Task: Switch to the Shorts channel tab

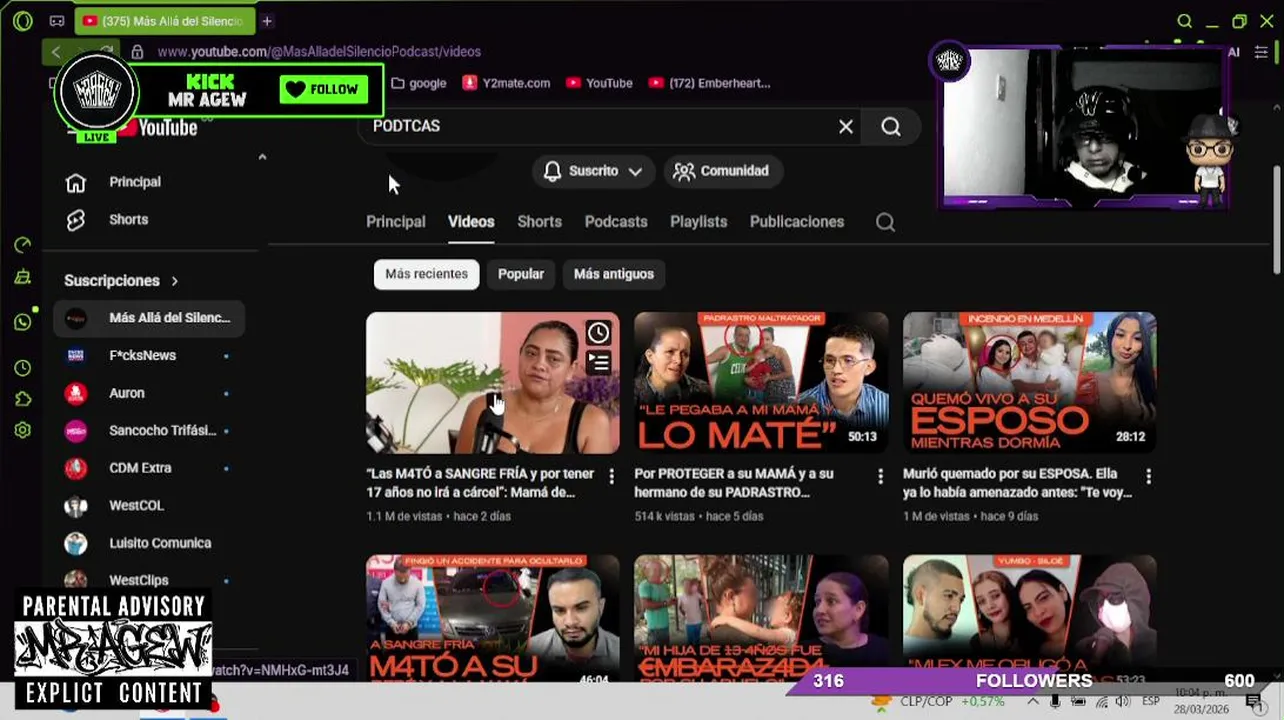Action: tap(539, 222)
